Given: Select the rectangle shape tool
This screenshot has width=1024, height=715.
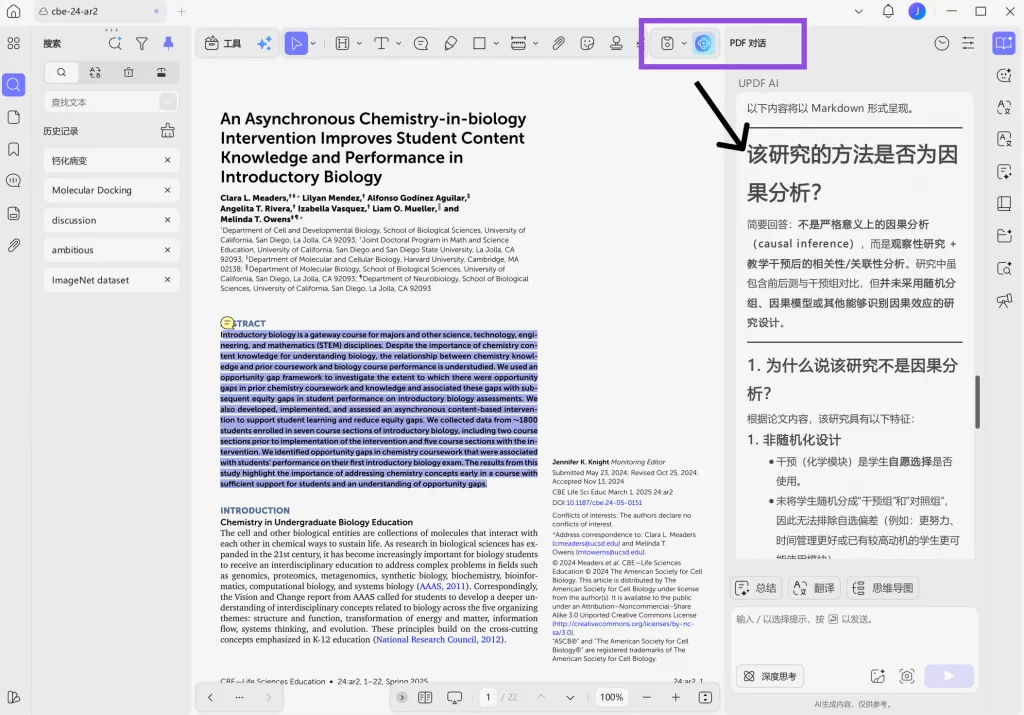Looking at the screenshot, I should (x=479, y=44).
